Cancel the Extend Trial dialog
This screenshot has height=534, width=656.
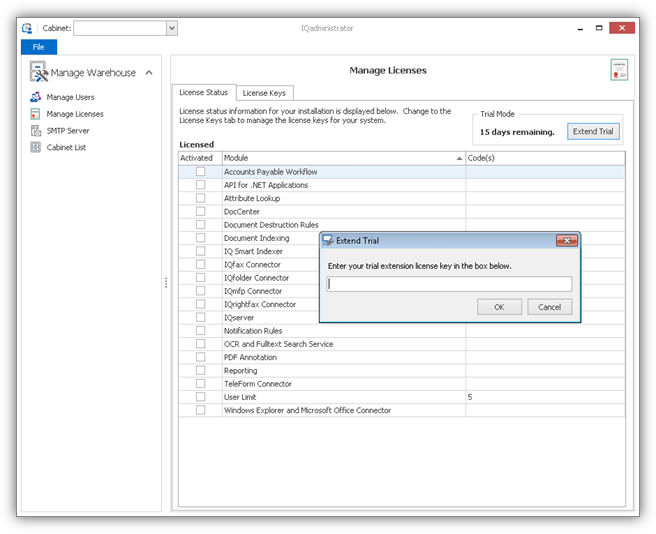(x=549, y=307)
